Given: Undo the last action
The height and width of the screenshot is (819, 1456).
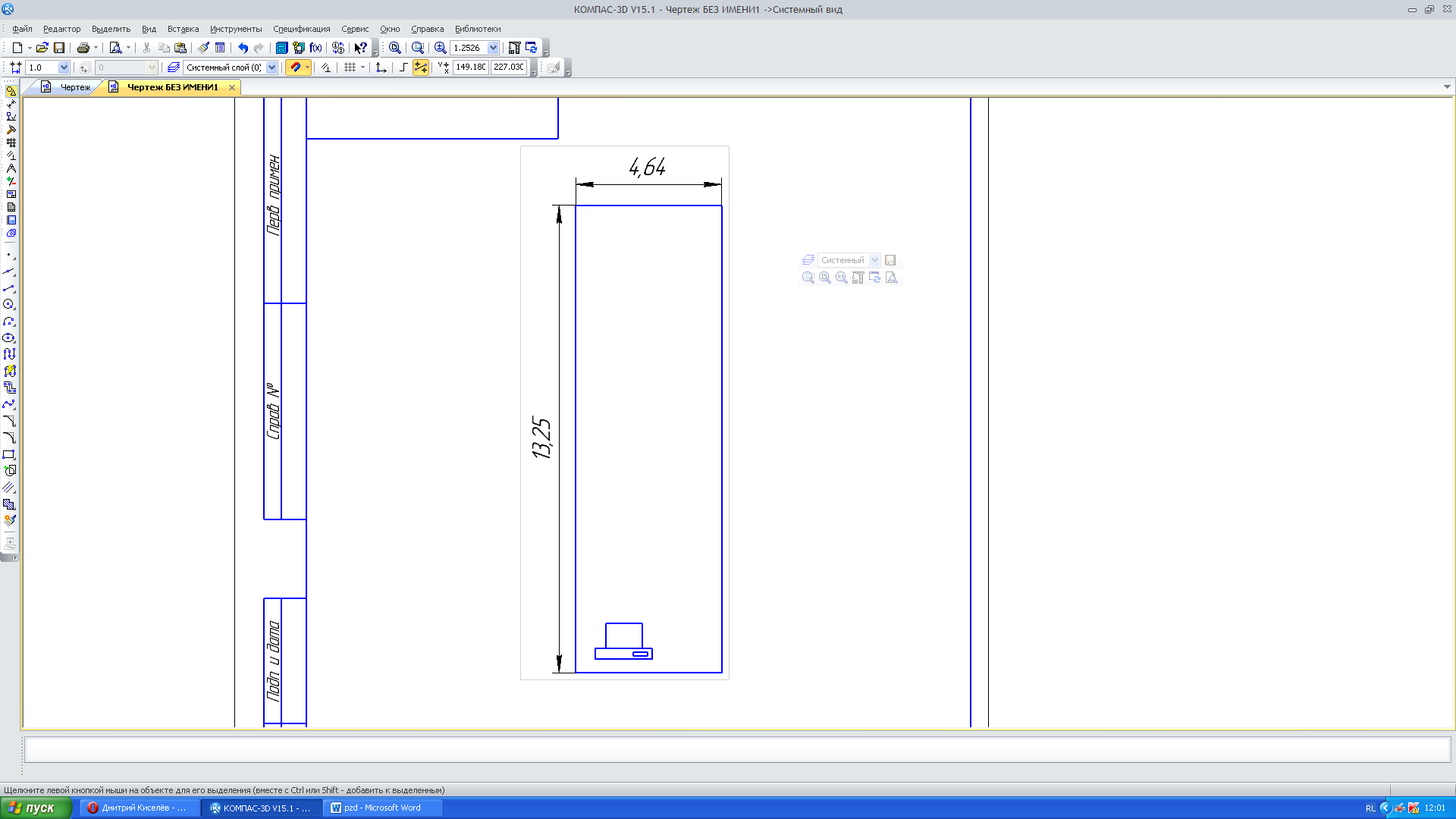Looking at the screenshot, I should (243, 48).
